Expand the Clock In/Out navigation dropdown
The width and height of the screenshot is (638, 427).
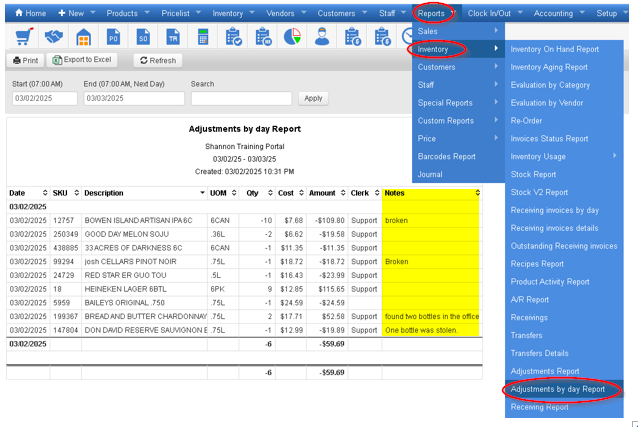pyautogui.click(x=520, y=13)
